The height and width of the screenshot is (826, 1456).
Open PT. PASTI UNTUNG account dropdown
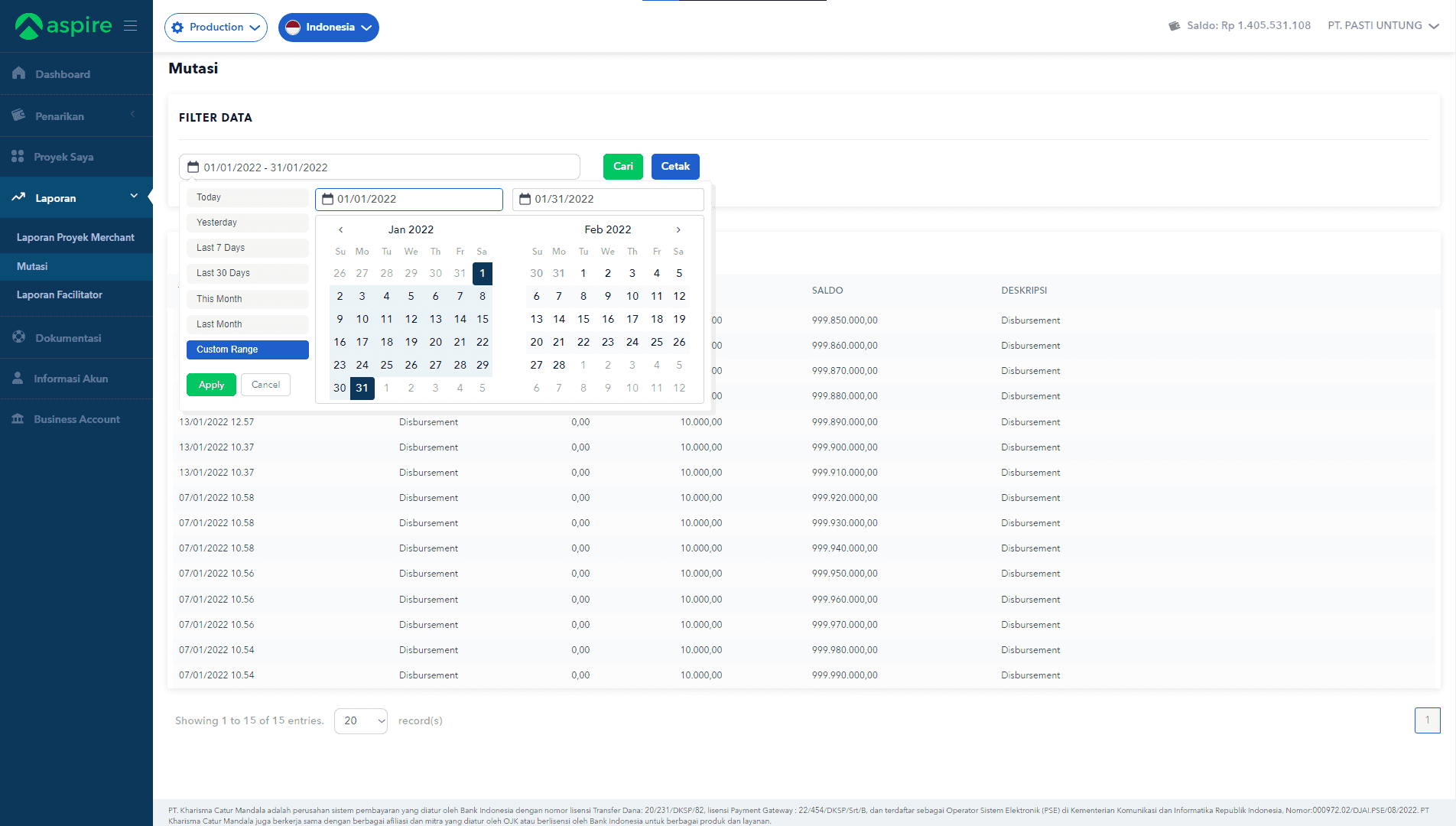coord(1383,25)
